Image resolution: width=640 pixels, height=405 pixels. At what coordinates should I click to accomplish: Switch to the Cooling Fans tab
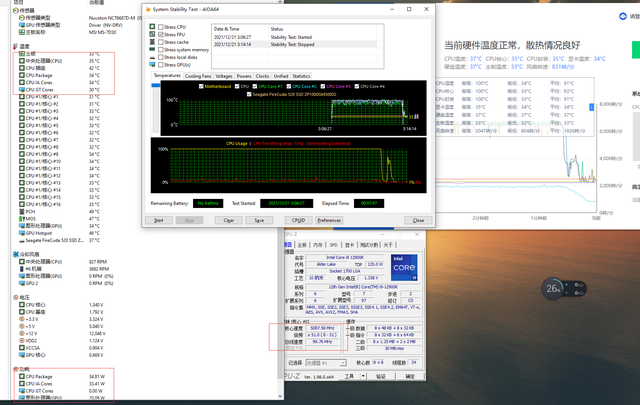(x=198, y=75)
